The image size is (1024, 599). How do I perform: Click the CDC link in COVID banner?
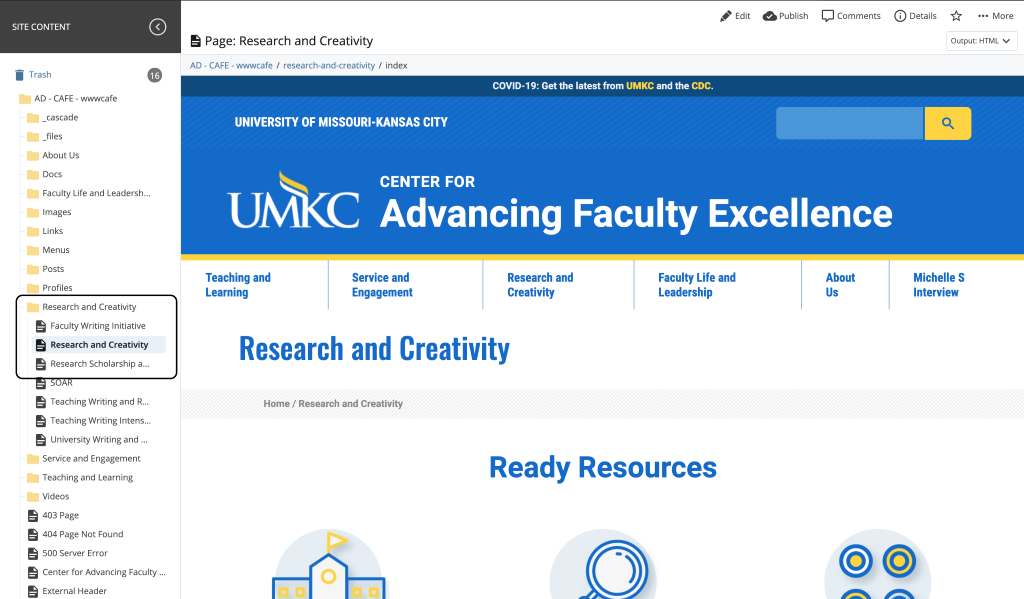(701, 86)
